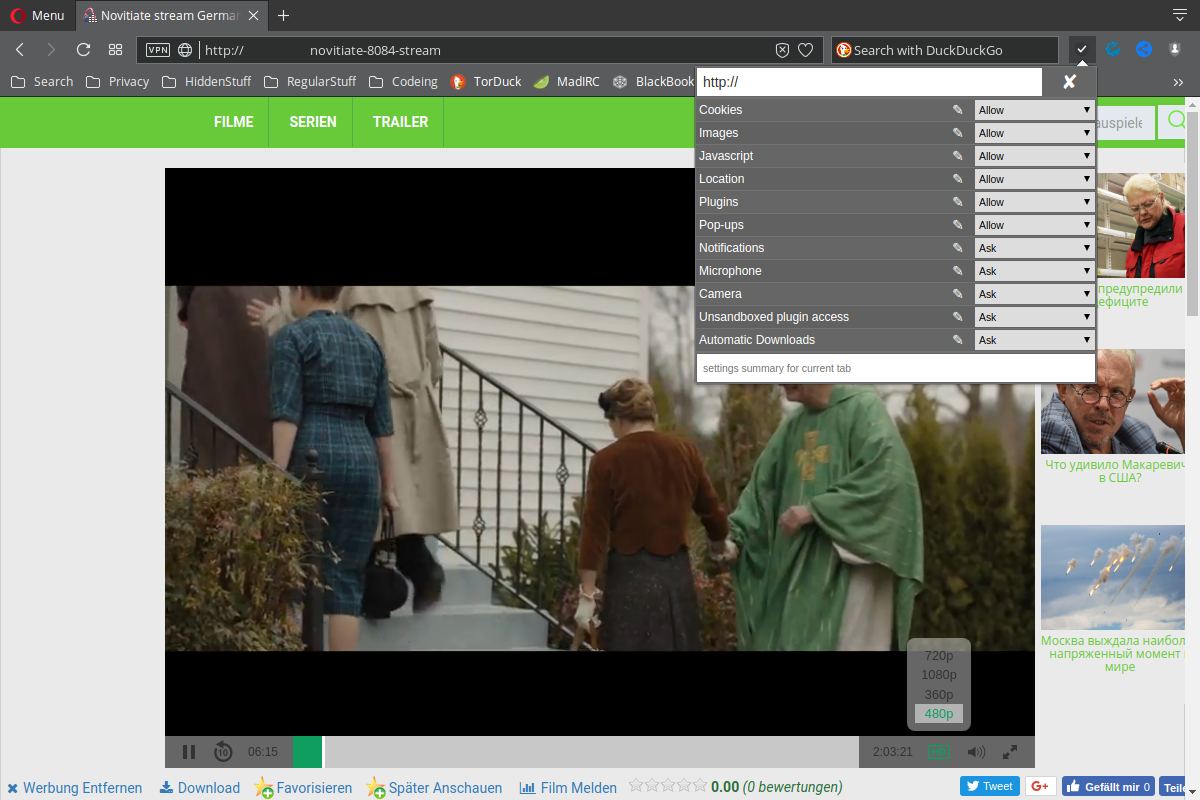Click the edit pencil for Camera
Viewport: 1200px width, 800px height.
click(x=958, y=294)
